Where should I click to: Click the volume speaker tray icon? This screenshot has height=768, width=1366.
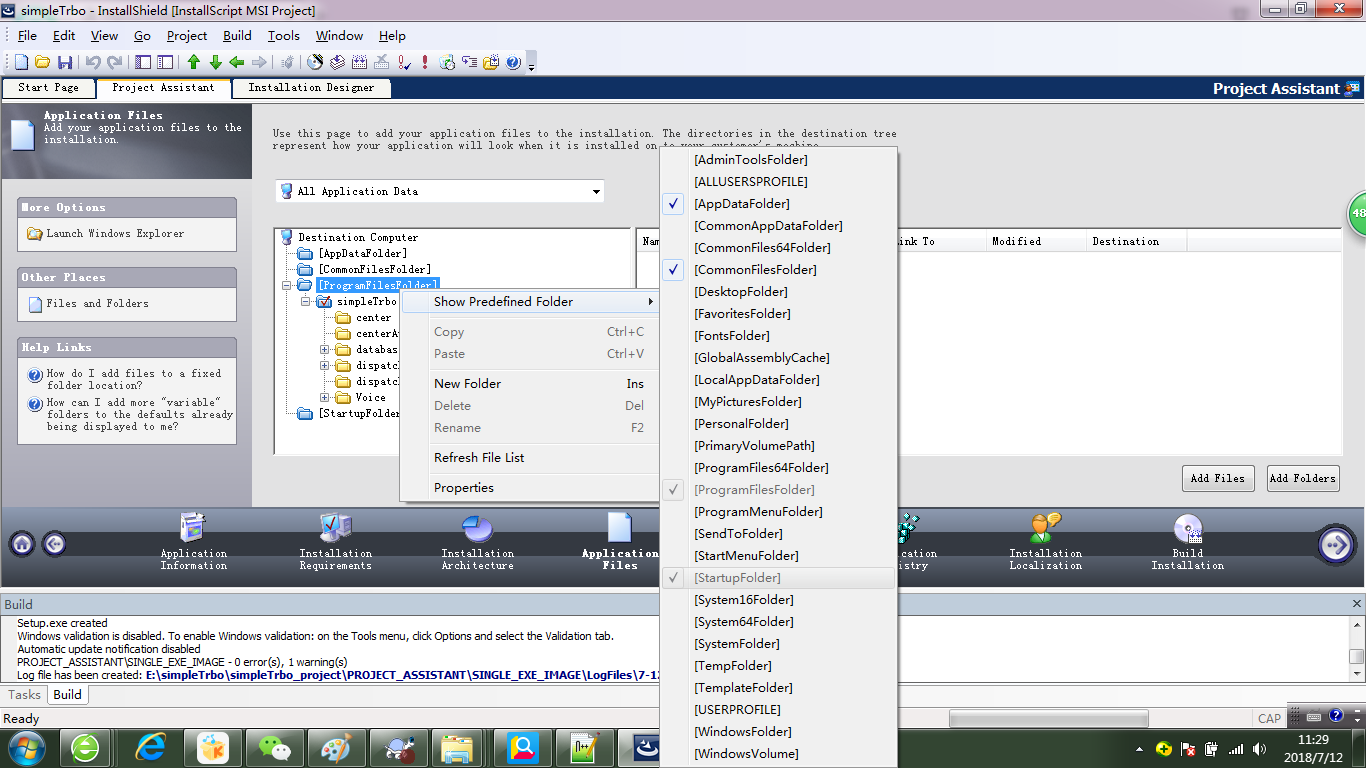coord(1259,748)
